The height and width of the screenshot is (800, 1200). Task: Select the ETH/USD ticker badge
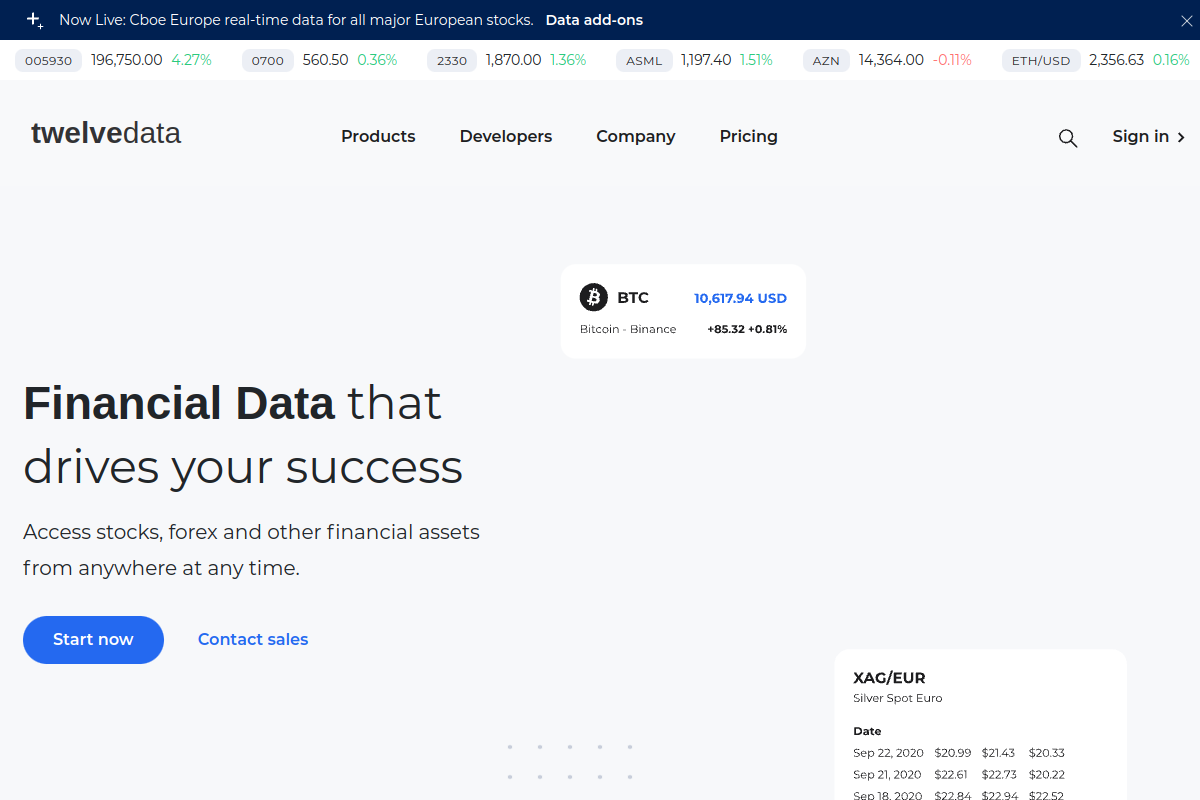tap(1041, 60)
